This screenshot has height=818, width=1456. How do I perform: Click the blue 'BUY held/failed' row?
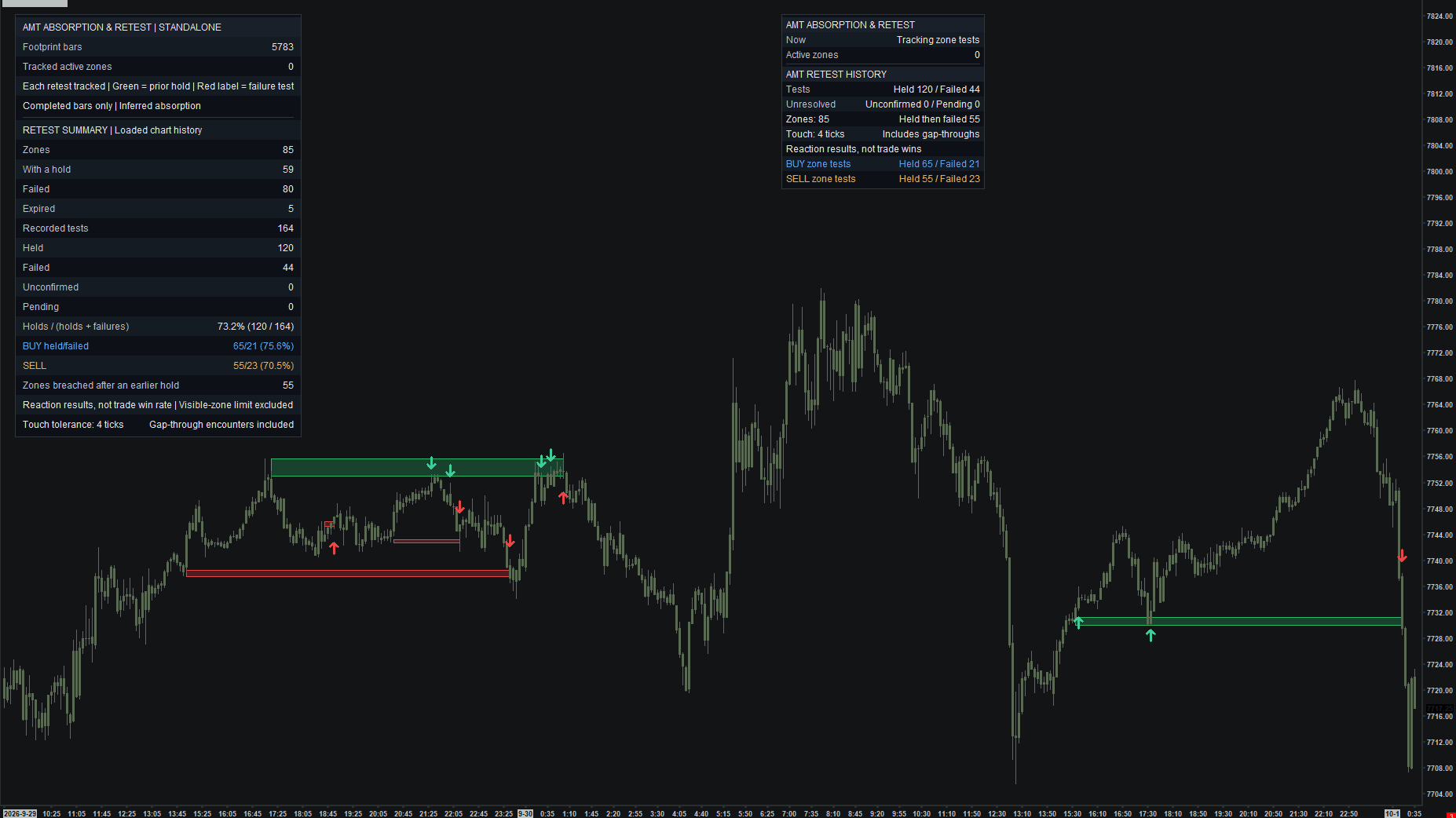pos(158,346)
